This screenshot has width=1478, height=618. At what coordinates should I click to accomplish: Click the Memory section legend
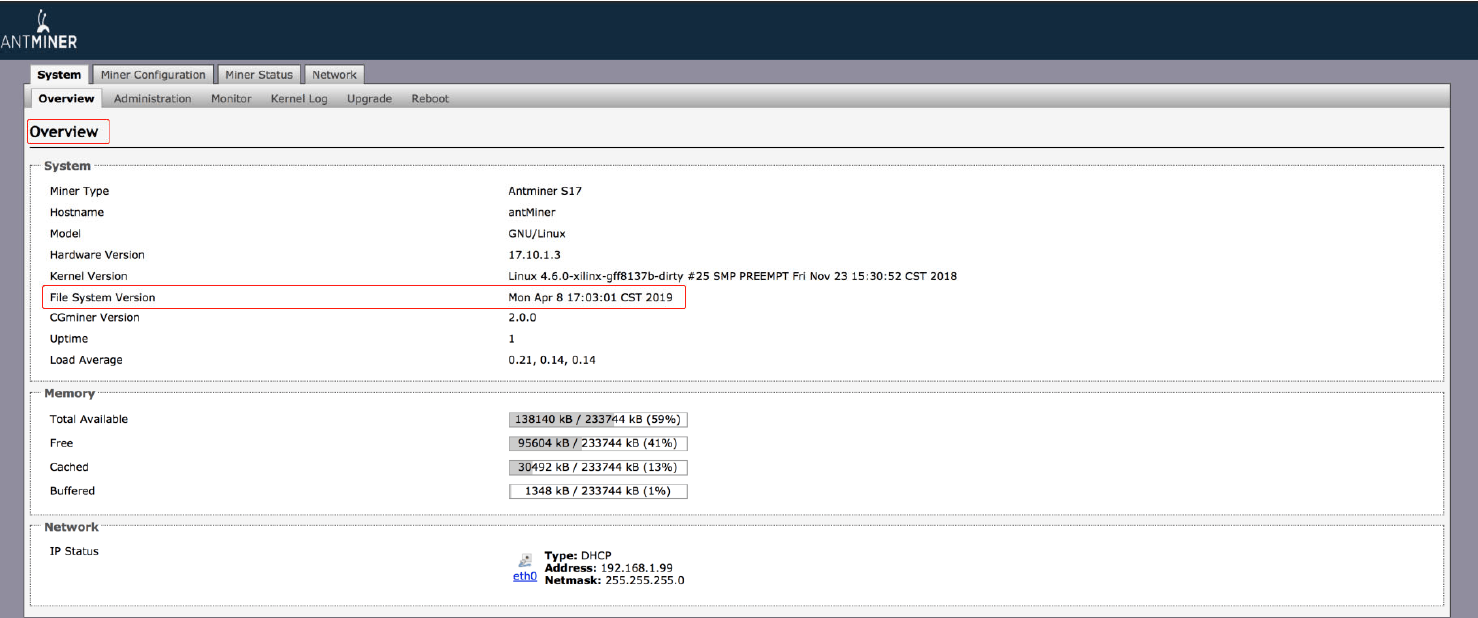(x=69, y=394)
